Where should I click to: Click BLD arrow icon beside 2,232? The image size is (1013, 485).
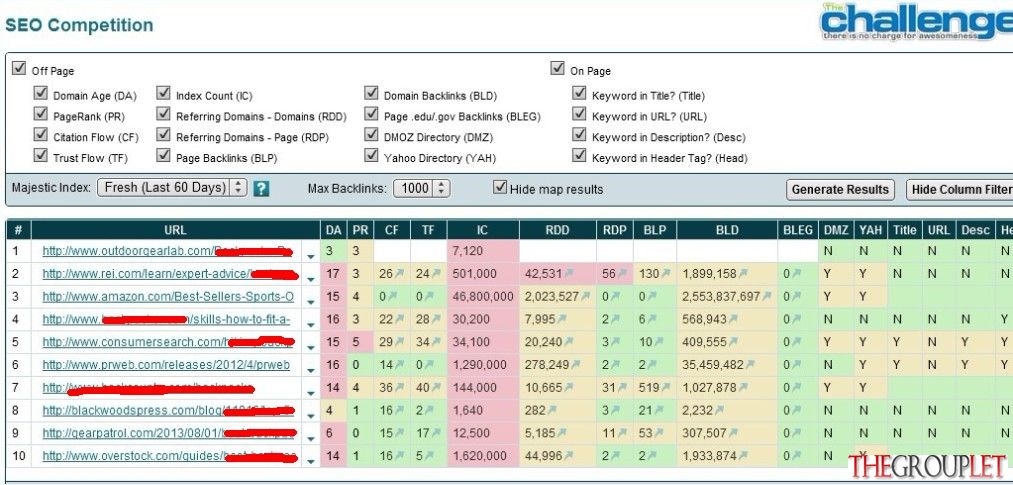click(x=720, y=411)
